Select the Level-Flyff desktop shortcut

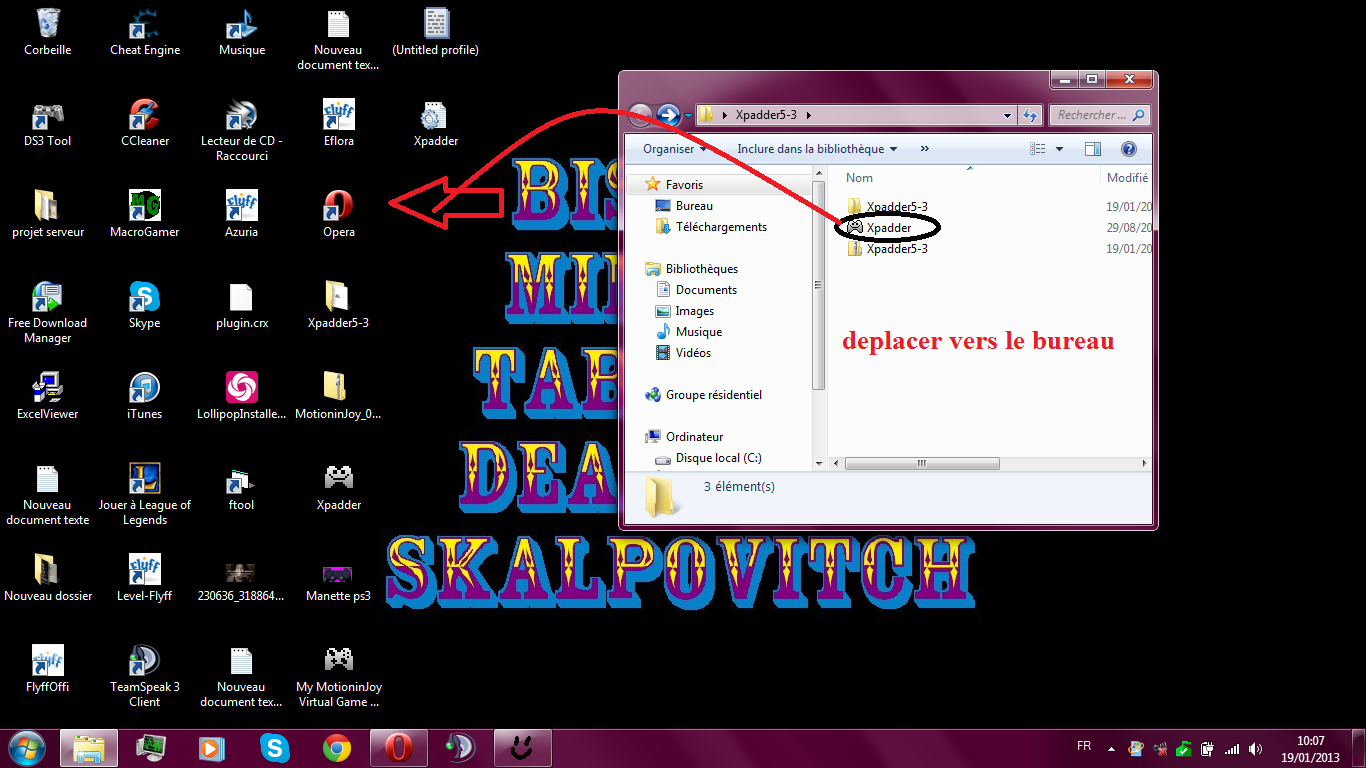pos(145,579)
